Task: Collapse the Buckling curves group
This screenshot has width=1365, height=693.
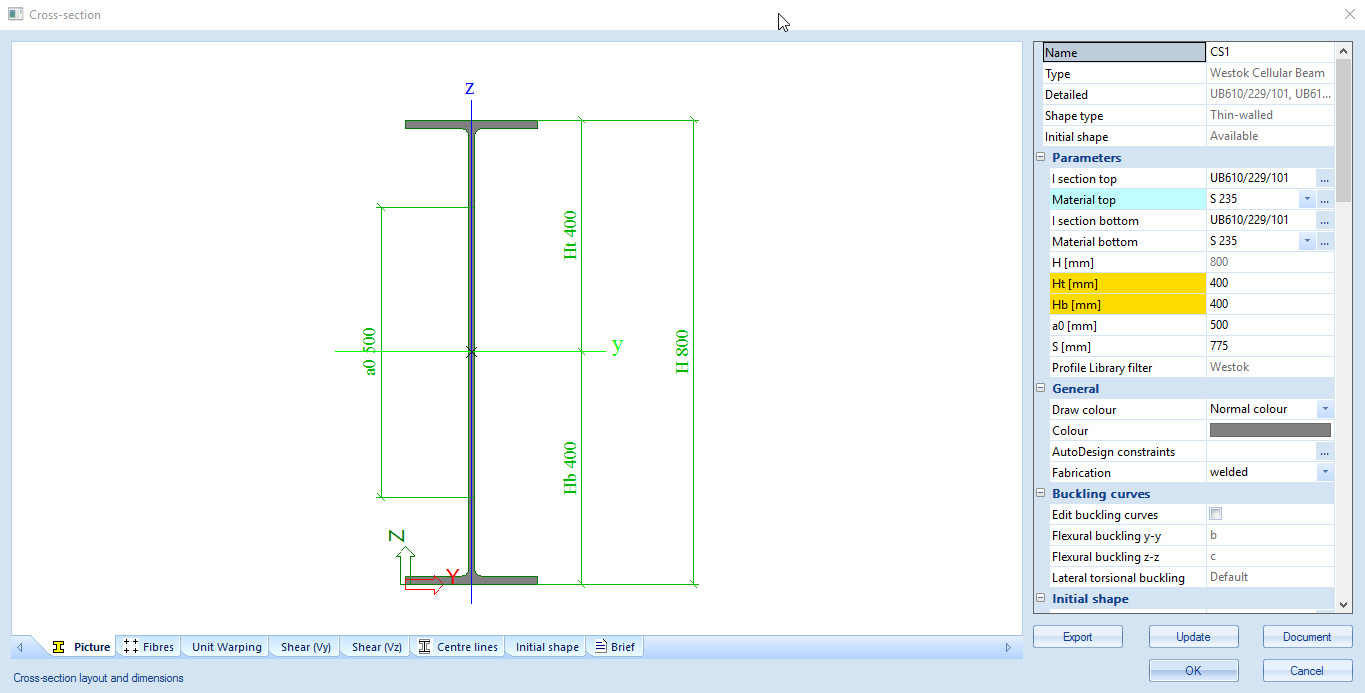Action: 1040,494
